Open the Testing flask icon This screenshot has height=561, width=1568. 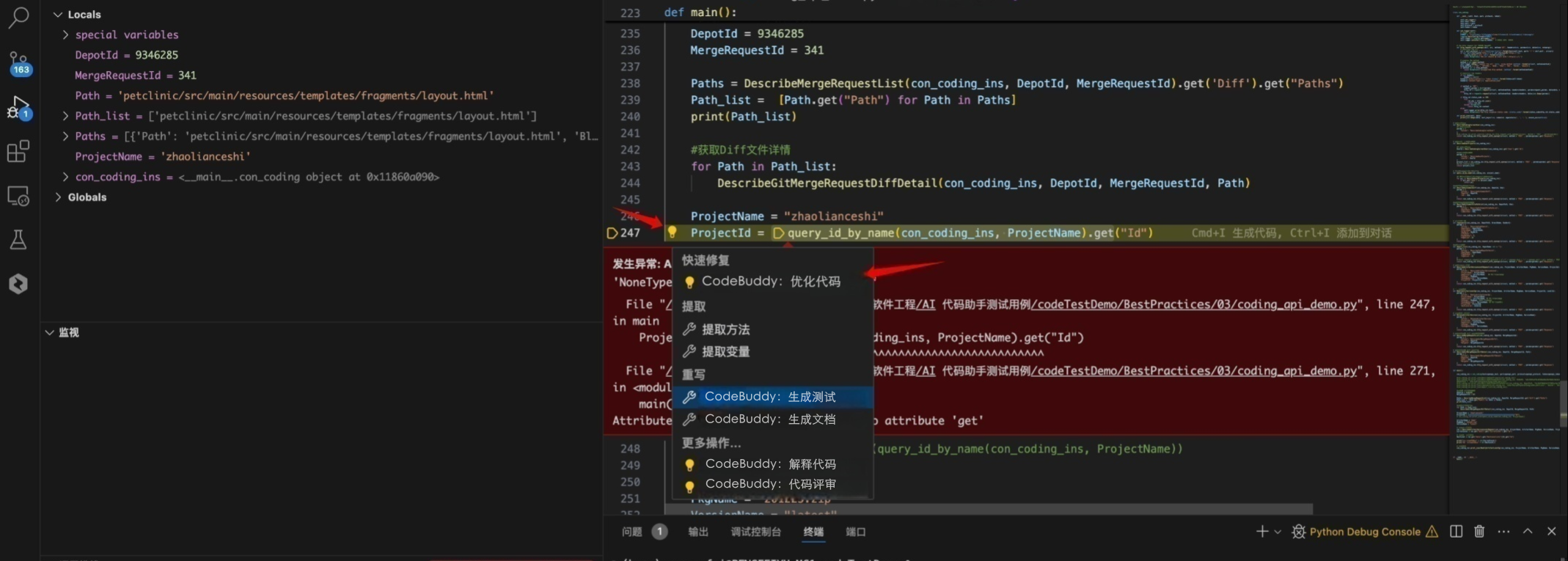(18, 240)
